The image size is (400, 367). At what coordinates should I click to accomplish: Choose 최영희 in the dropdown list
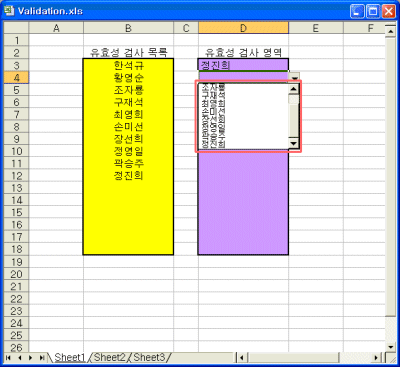pyautogui.click(x=213, y=104)
